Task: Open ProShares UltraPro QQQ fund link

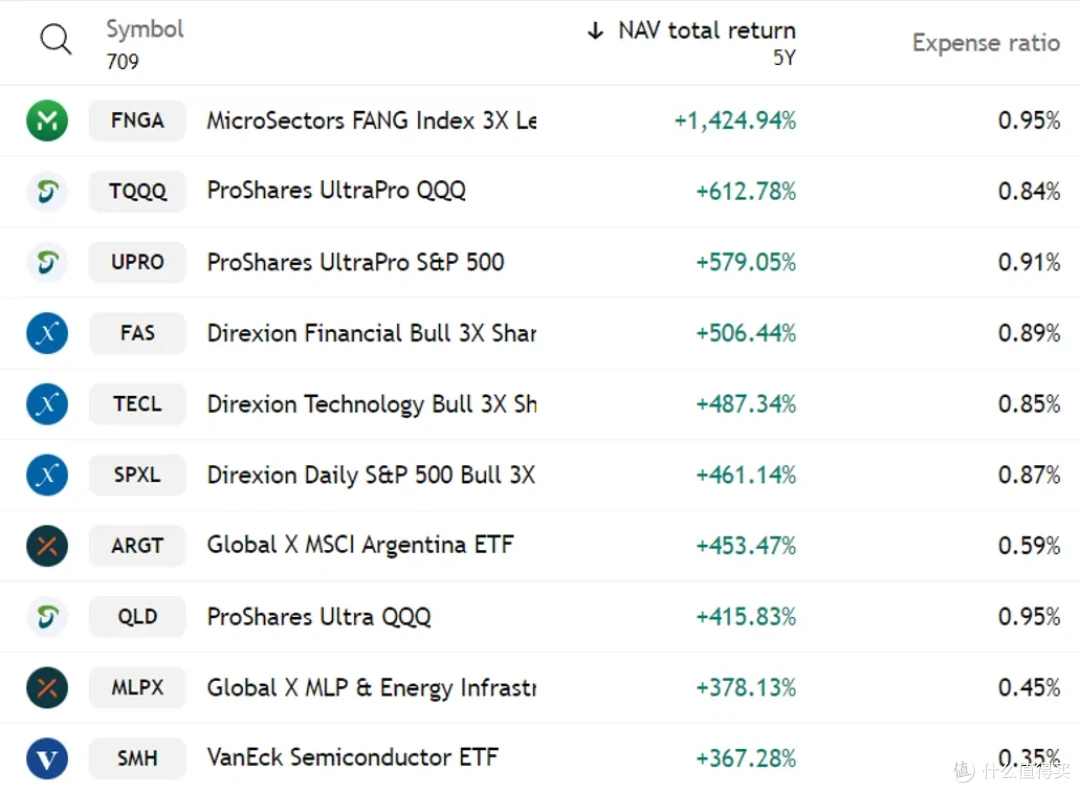Action: pyautogui.click(x=336, y=191)
